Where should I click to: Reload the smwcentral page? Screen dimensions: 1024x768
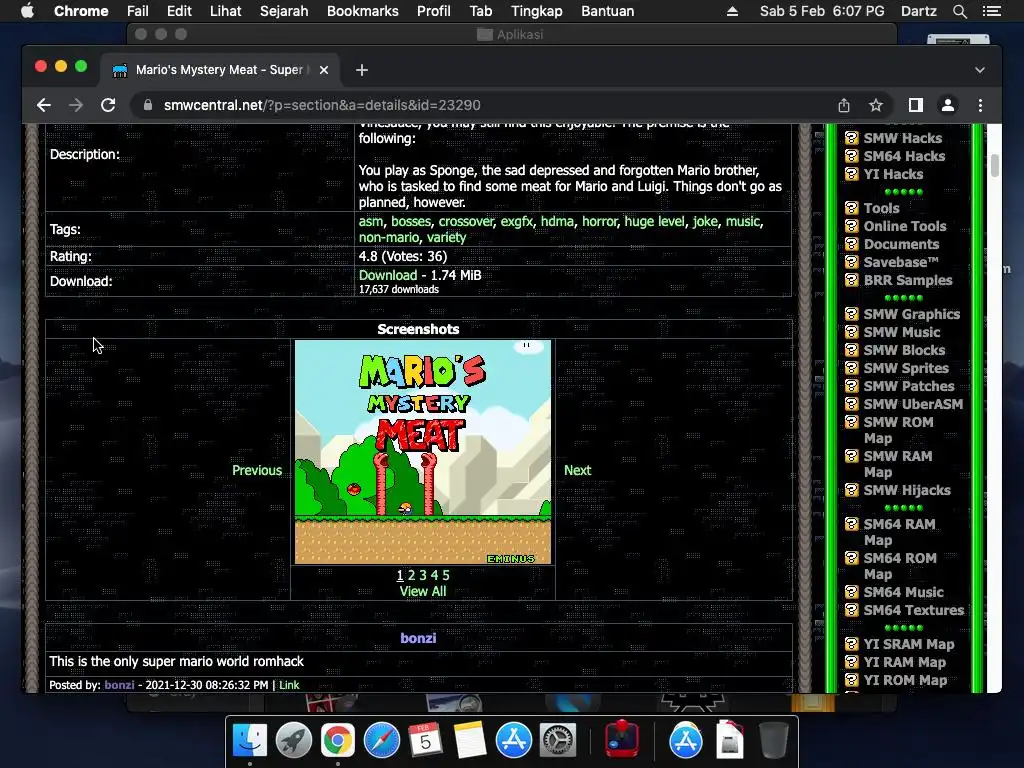pyautogui.click(x=108, y=105)
